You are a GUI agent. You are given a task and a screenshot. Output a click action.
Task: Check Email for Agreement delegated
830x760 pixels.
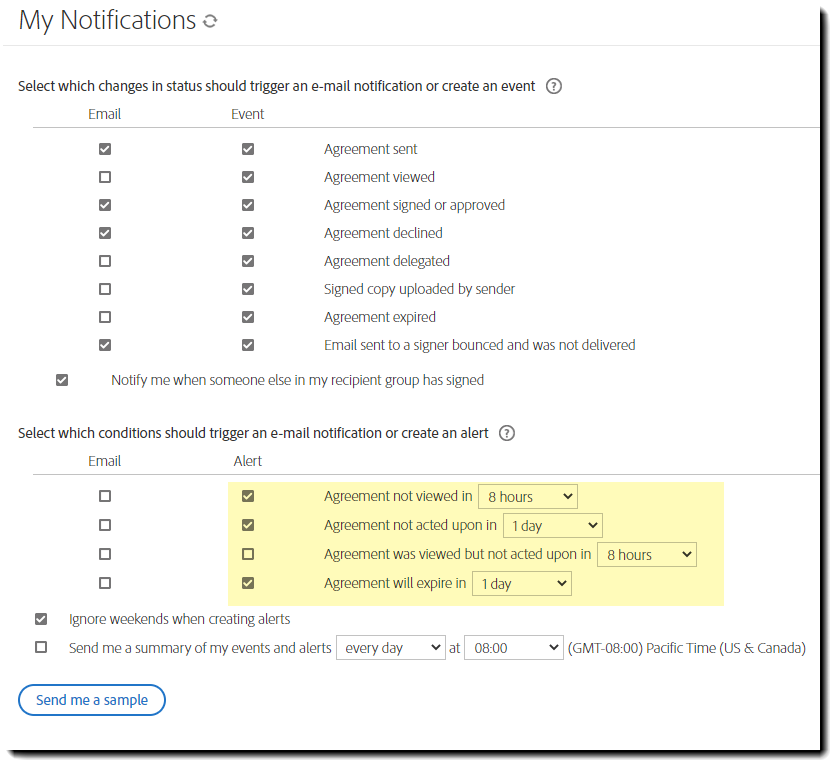click(x=104, y=260)
